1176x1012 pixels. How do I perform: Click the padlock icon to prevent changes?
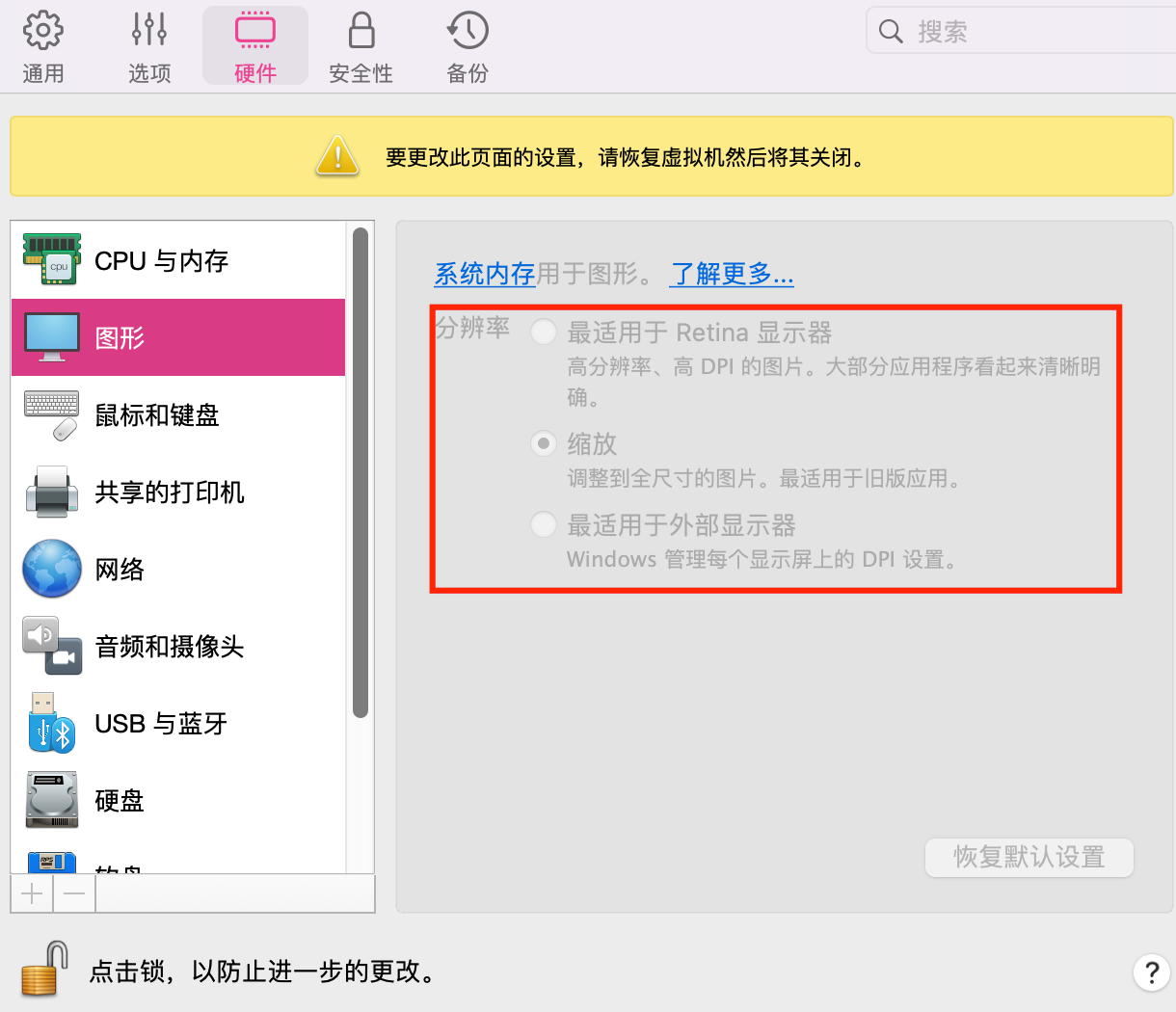point(44,969)
